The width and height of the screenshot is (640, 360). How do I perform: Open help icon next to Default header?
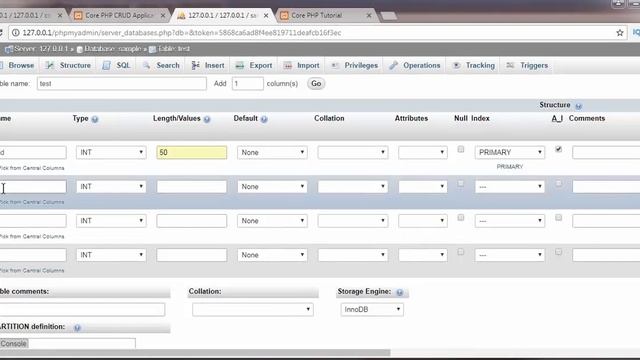coord(264,119)
